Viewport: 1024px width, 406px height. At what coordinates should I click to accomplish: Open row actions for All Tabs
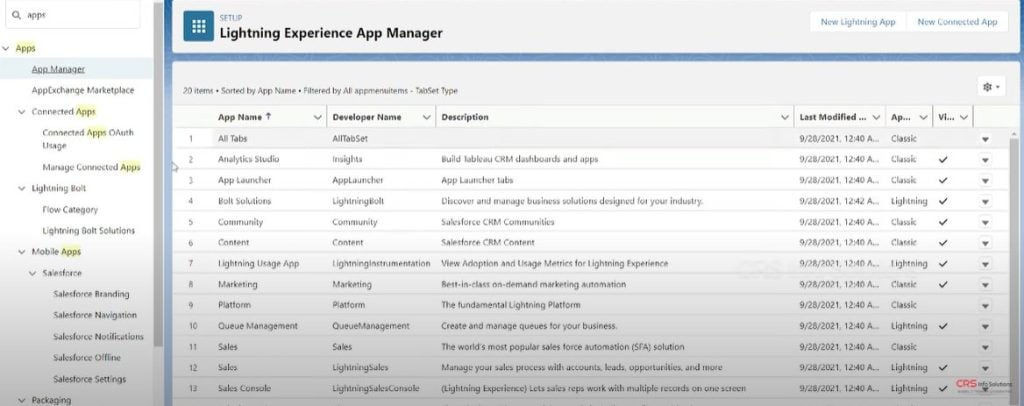point(985,139)
